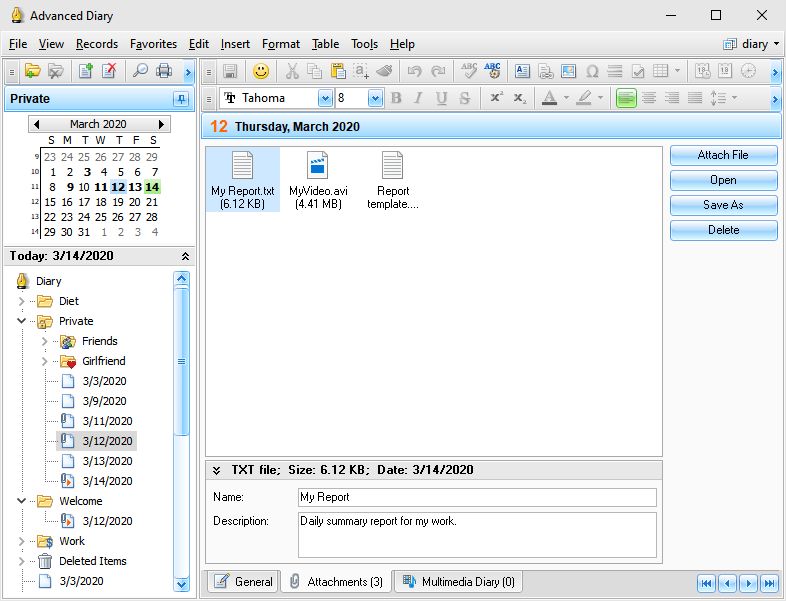Toggle bold formatting
The height and width of the screenshot is (601, 786).
pyautogui.click(x=396, y=98)
